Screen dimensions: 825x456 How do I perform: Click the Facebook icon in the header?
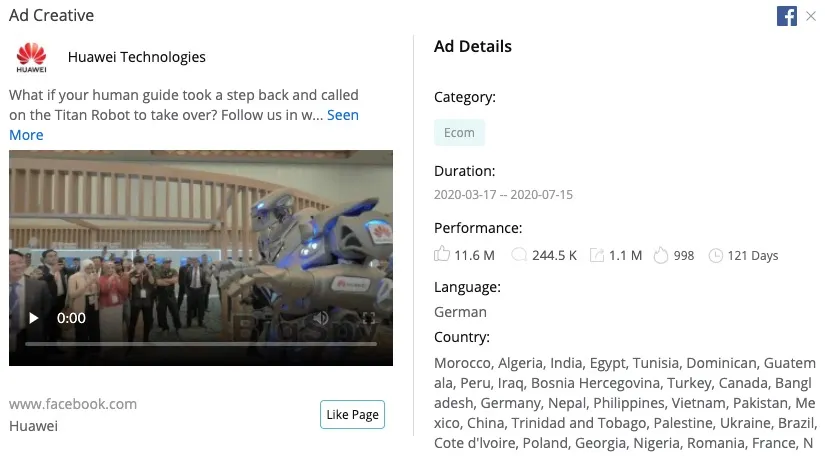(787, 16)
